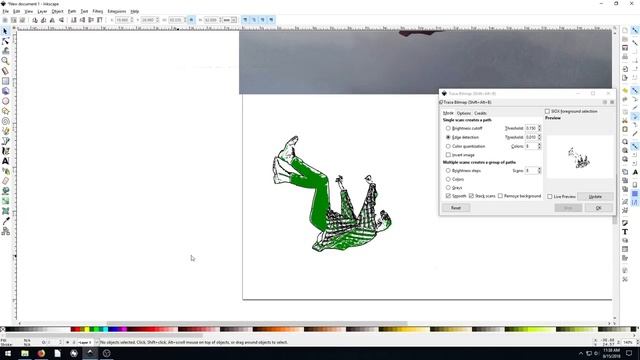Select the Ellipse tool
This screenshot has height=360, width=640.
5,101
